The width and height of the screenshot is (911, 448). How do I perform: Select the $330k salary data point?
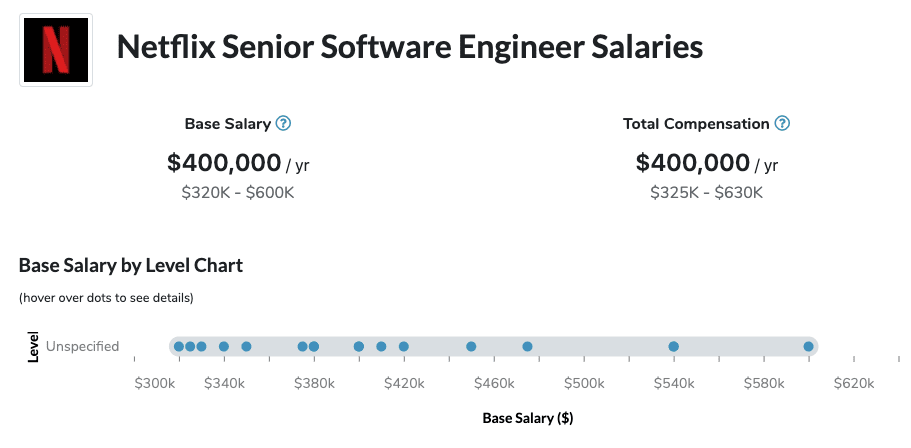pos(201,347)
